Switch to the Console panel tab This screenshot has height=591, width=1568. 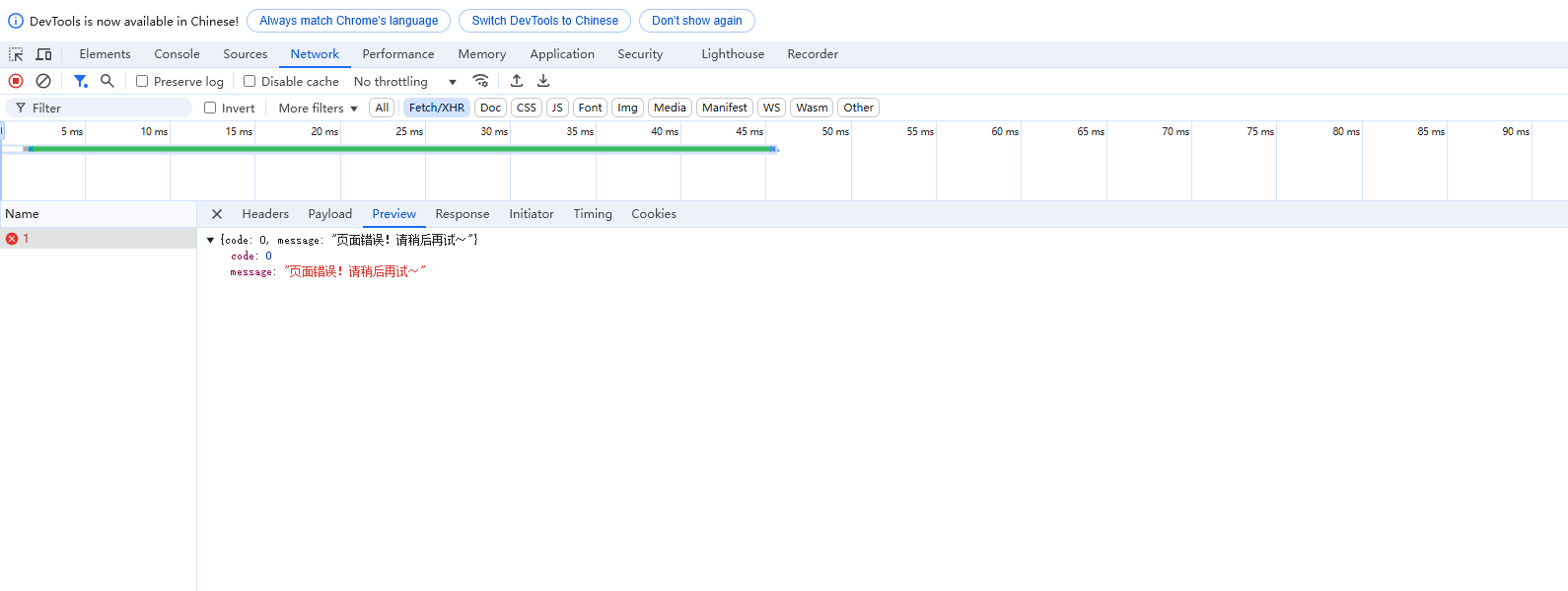click(x=177, y=54)
